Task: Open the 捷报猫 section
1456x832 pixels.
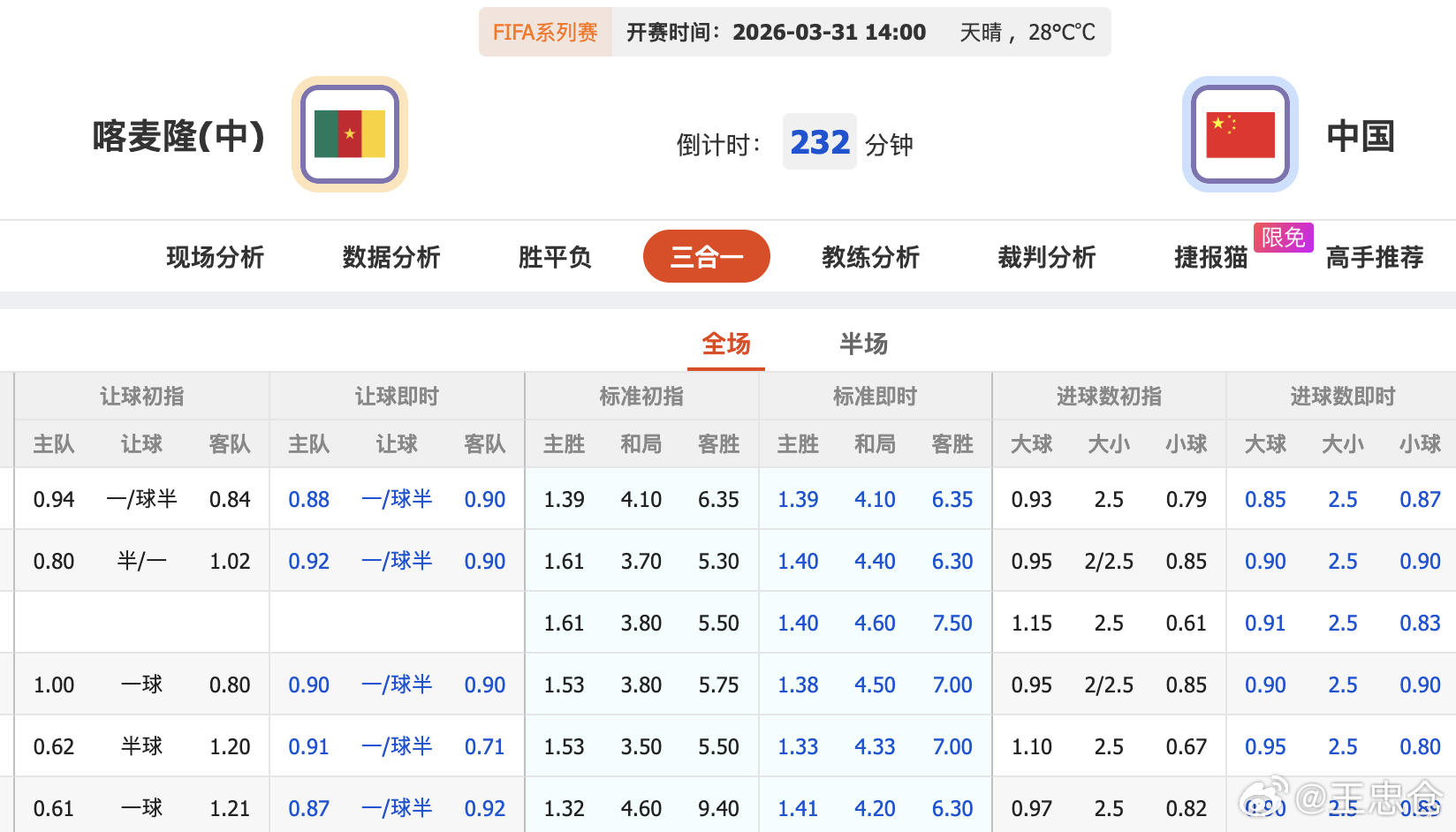Action: point(1210,257)
